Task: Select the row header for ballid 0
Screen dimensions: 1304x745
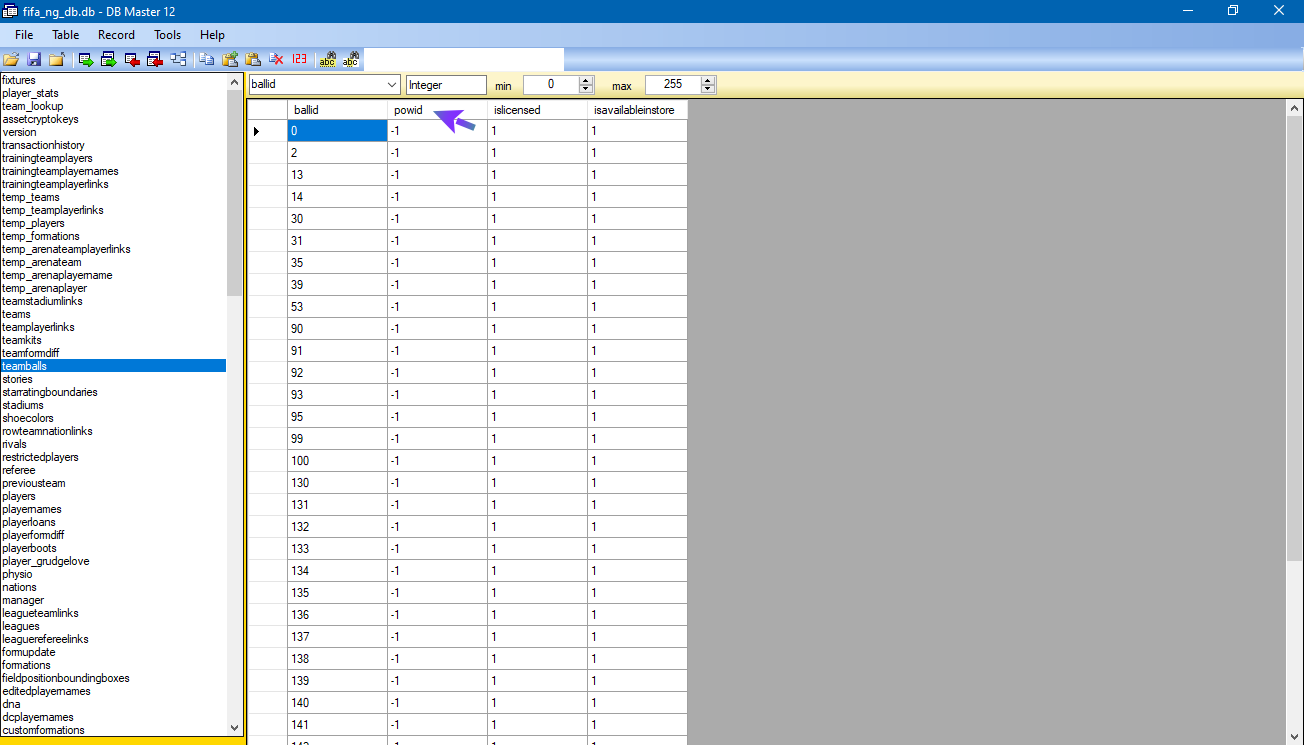Action: pyautogui.click(x=267, y=131)
